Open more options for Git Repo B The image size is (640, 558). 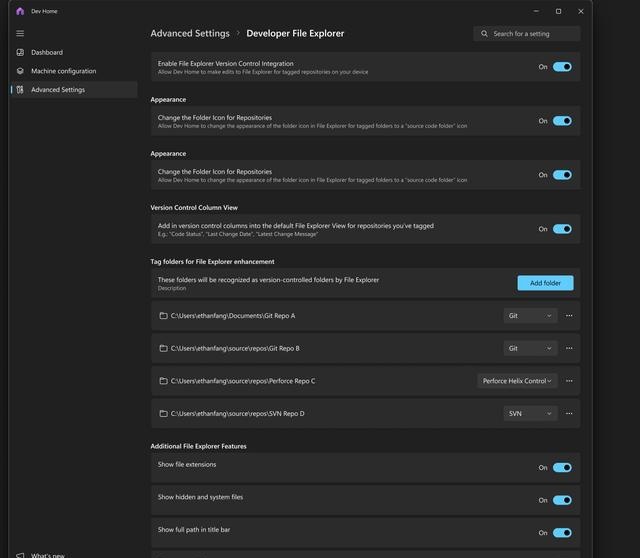[569, 348]
